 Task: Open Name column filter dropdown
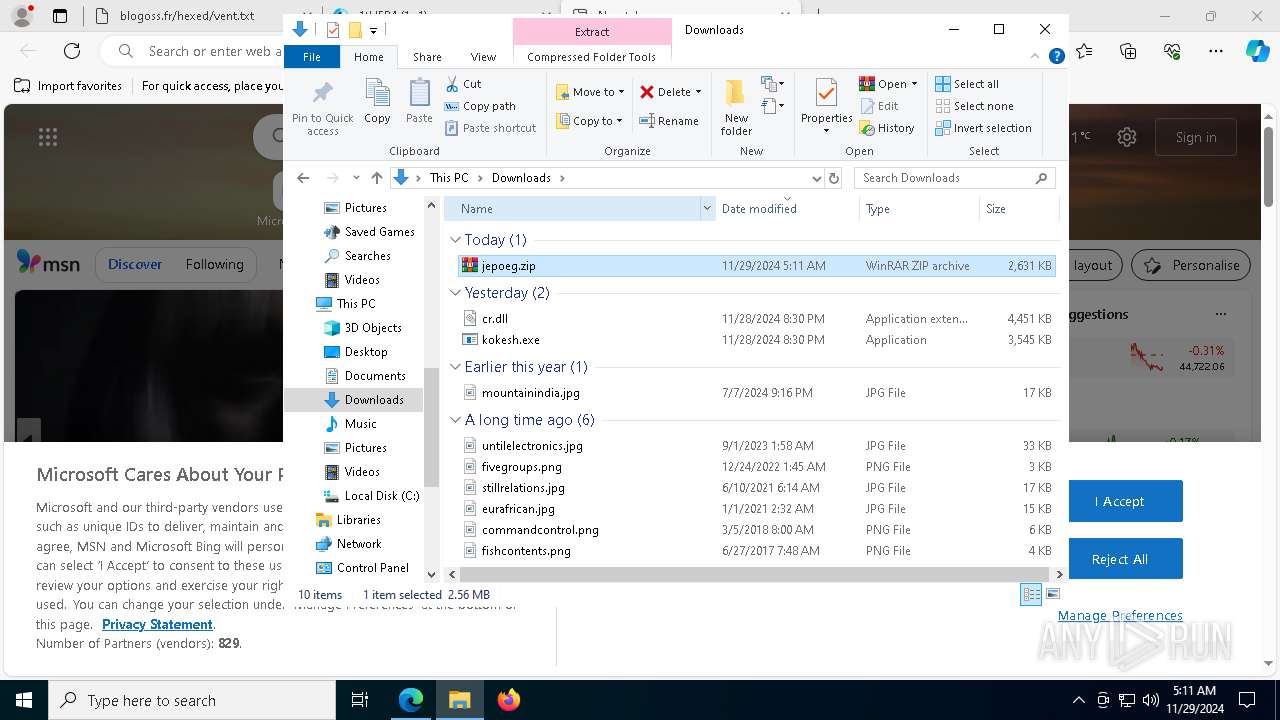(707, 209)
